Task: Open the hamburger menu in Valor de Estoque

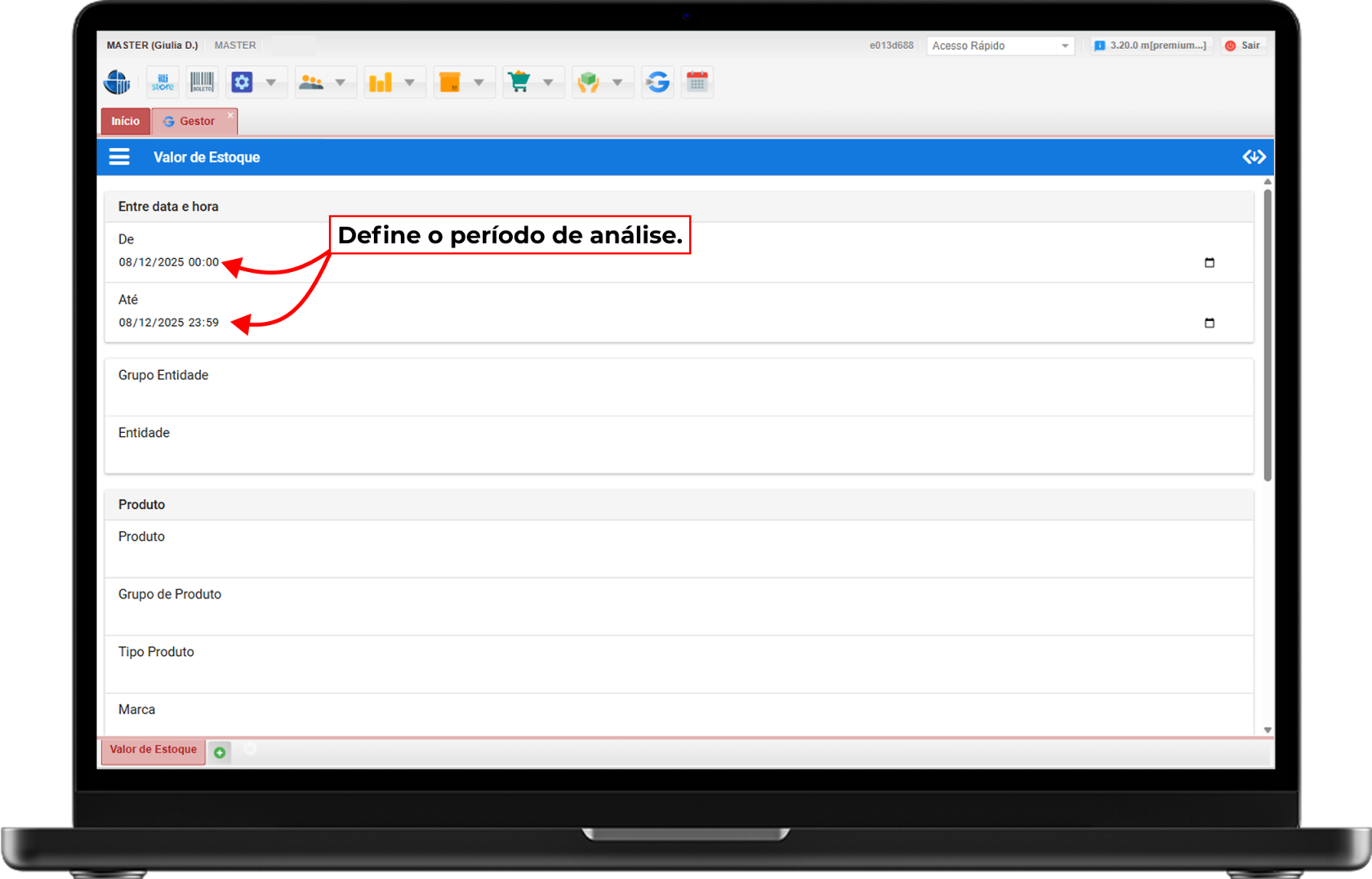Action: point(119,157)
